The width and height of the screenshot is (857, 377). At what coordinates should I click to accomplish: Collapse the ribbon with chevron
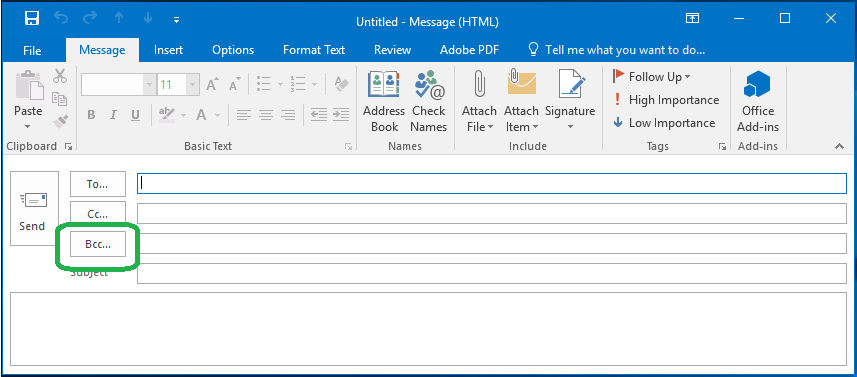click(839, 146)
